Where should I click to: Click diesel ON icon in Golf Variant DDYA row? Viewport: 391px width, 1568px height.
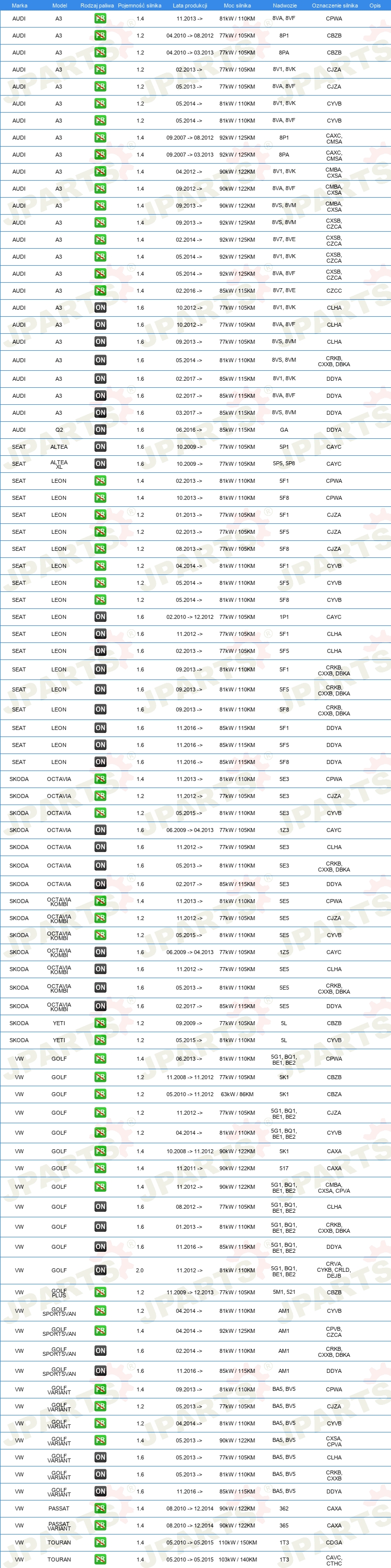point(100,1490)
